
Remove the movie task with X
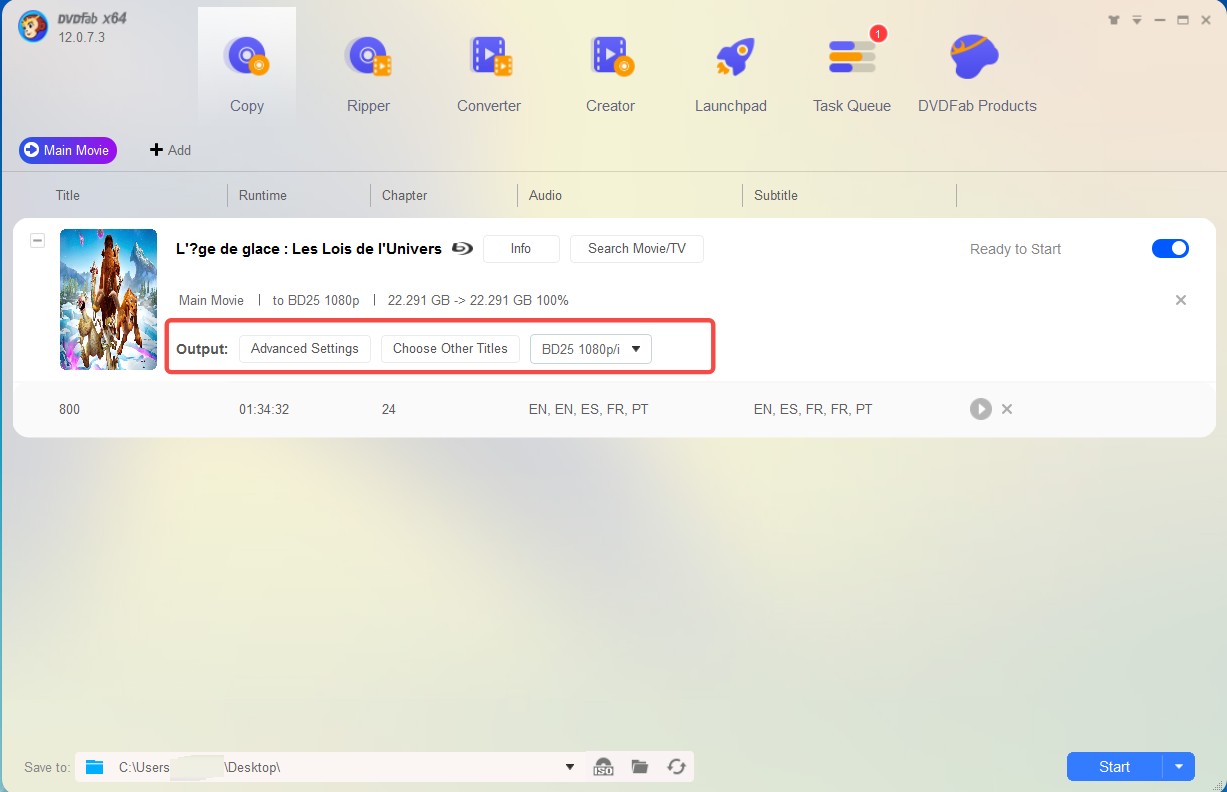[1181, 300]
